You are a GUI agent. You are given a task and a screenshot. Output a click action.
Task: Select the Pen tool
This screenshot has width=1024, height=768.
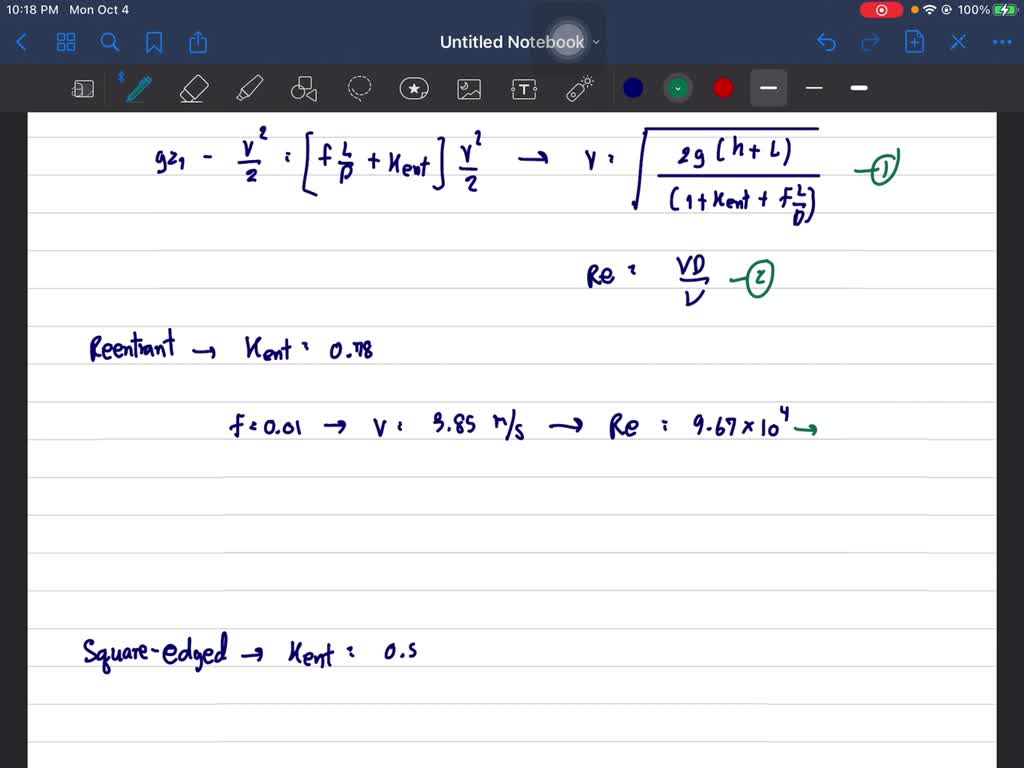pyautogui.click(x=137, y=88)
